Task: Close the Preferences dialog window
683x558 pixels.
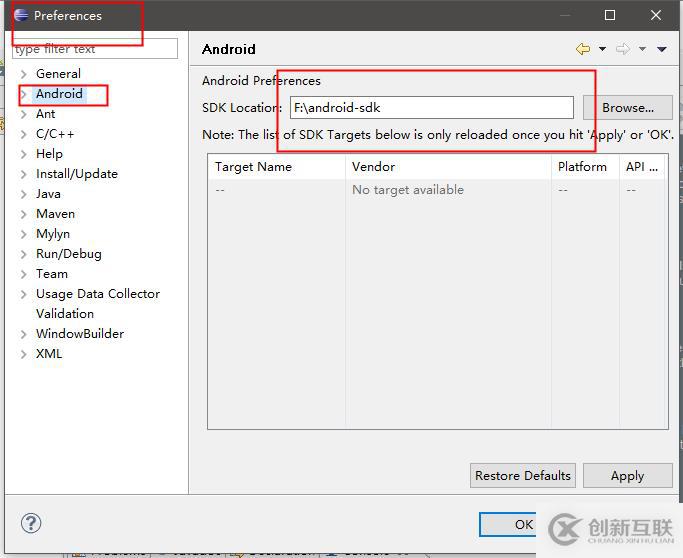Action: pos(656,15)
